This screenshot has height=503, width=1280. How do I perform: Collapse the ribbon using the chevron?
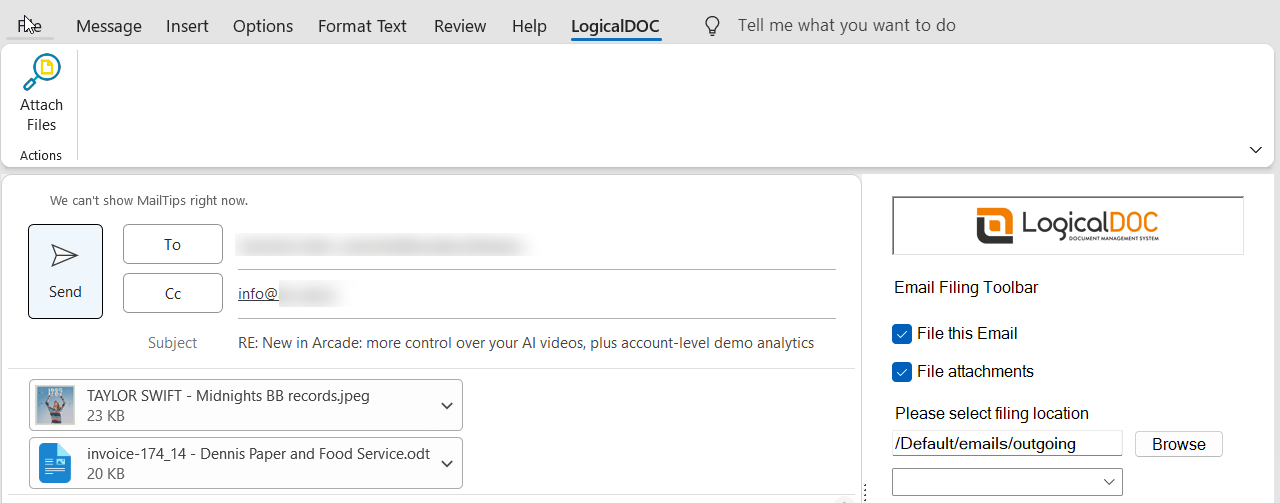[1256, 150]
